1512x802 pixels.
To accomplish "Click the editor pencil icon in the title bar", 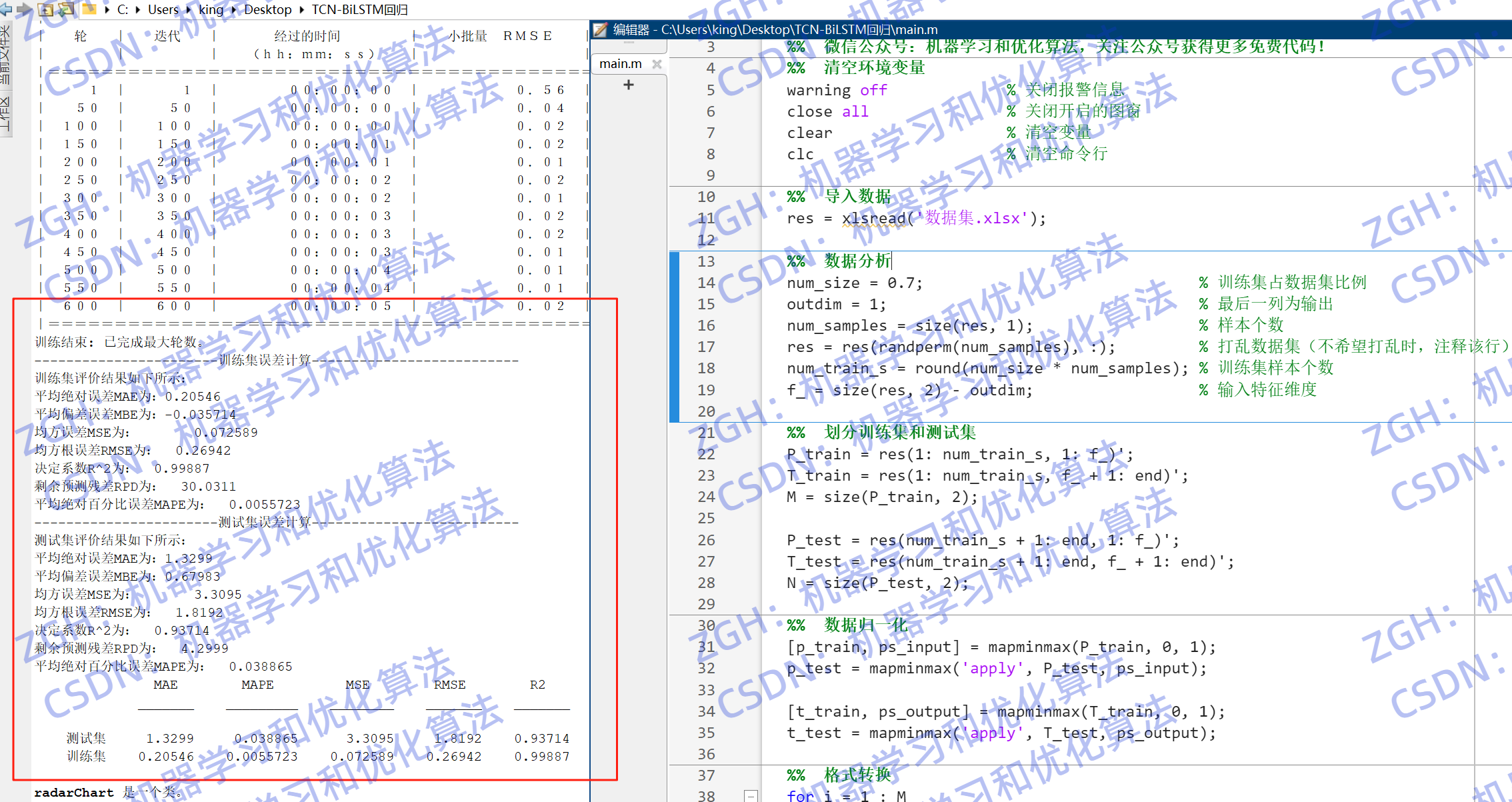I will tap(599, 29).
